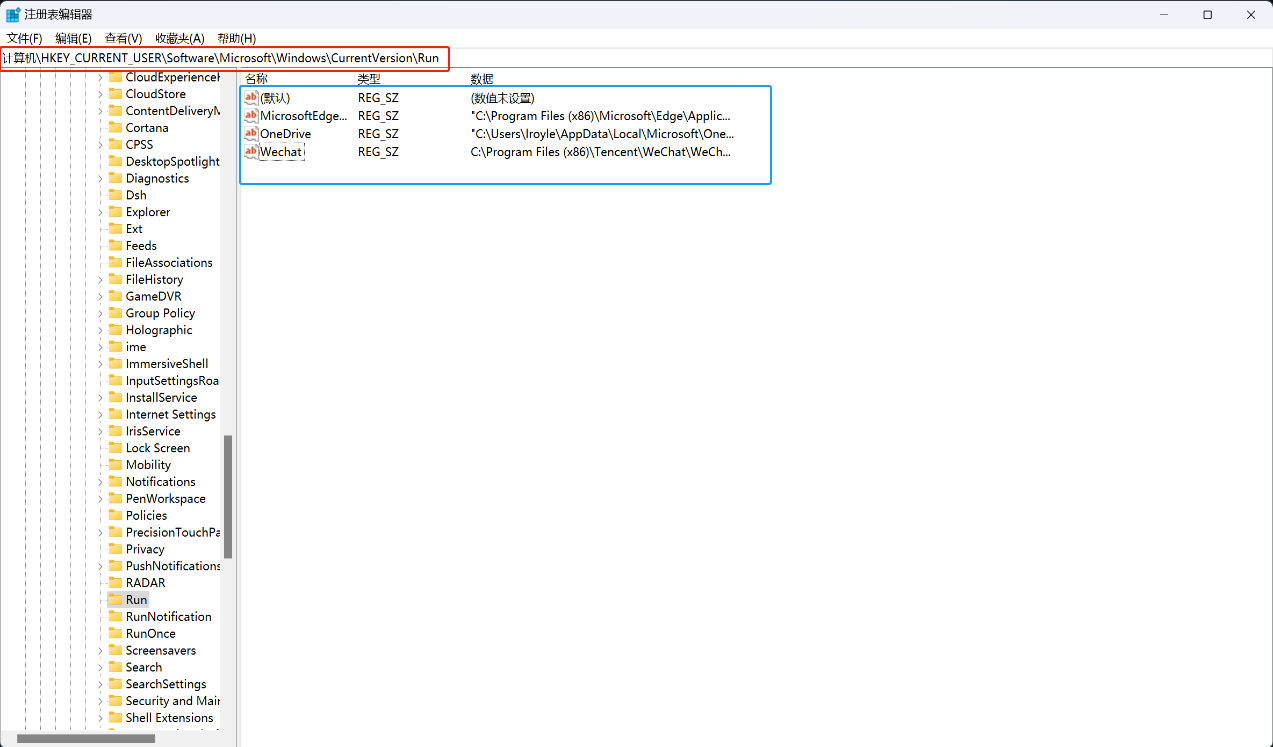Select the ime folder icon
This screenshot has width=1273, height=747.
115,347
